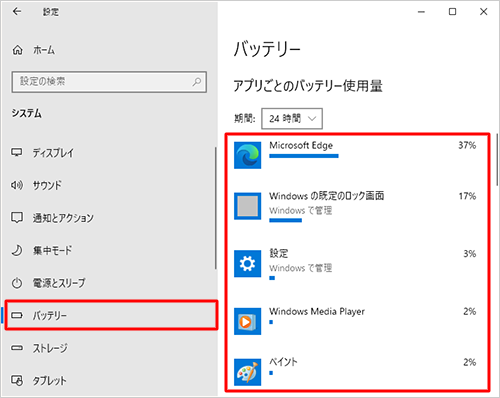The height and width of the screenshot is (398, 500).
Task: Minimize the Settings window
Action: [421, 12]
